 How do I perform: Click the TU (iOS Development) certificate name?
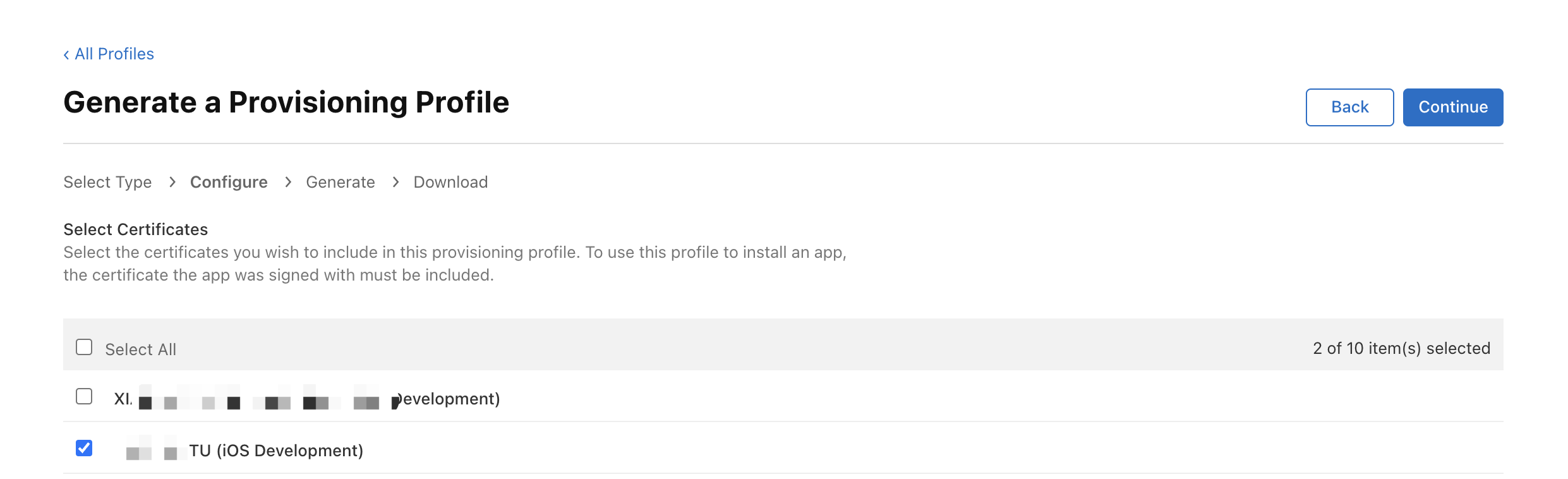(x=276, y=451)
